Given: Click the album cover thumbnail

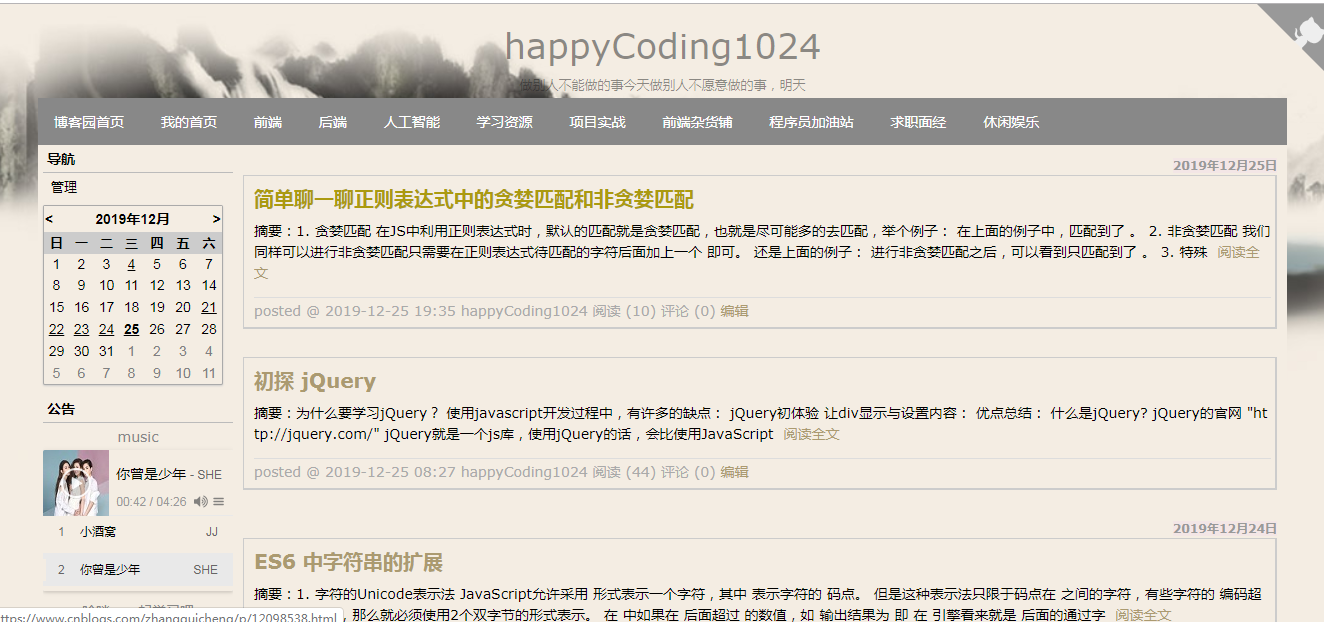Looking at the screenshot, I should (x=76, y=483).
